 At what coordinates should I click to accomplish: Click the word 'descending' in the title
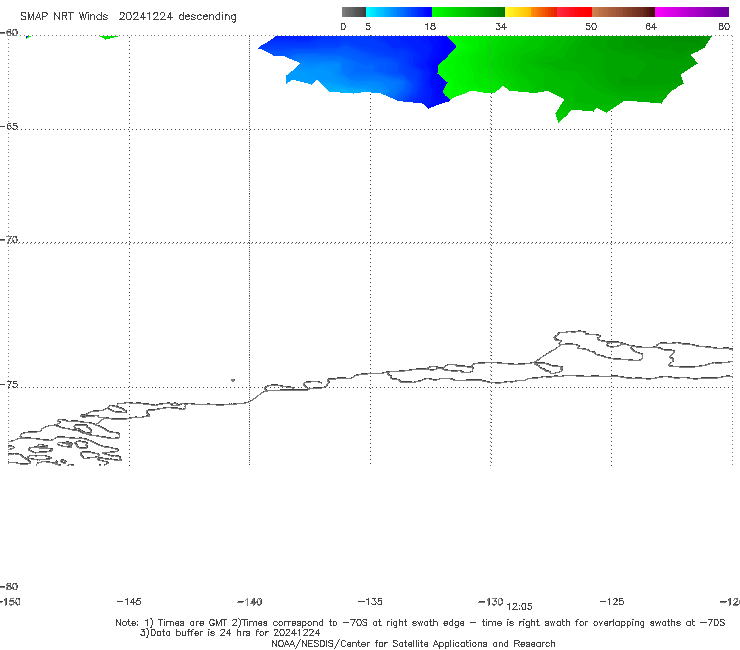click(x=207, y=17)
